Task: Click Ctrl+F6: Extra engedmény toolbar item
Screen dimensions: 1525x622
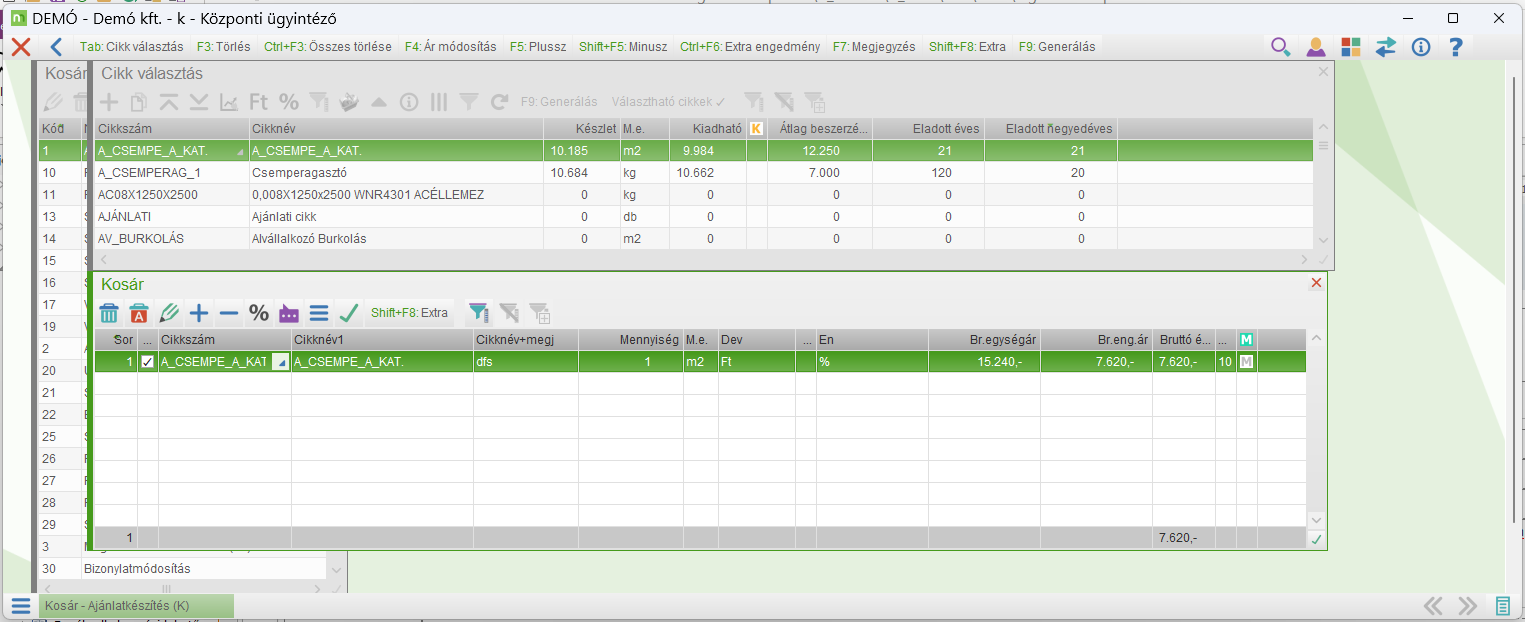Action: (x=750, y=46)
